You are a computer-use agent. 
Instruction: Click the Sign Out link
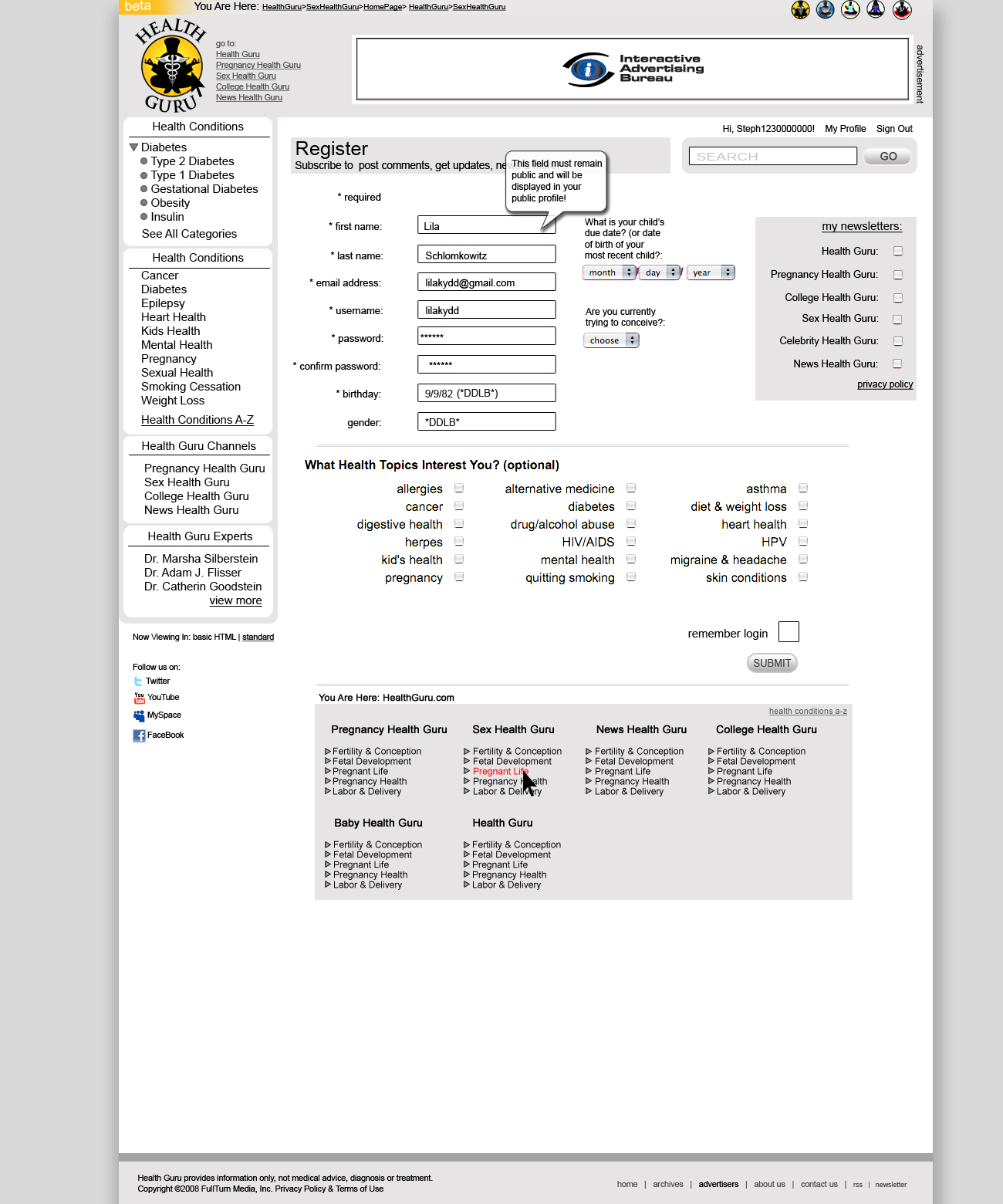click(894, 129)
